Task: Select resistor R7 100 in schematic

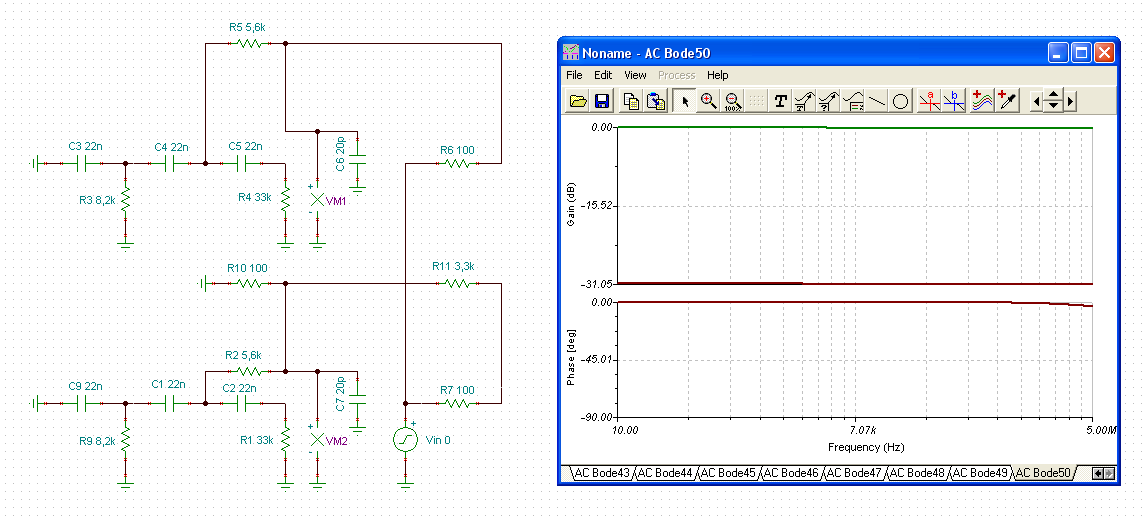Action: click(458, 403)
